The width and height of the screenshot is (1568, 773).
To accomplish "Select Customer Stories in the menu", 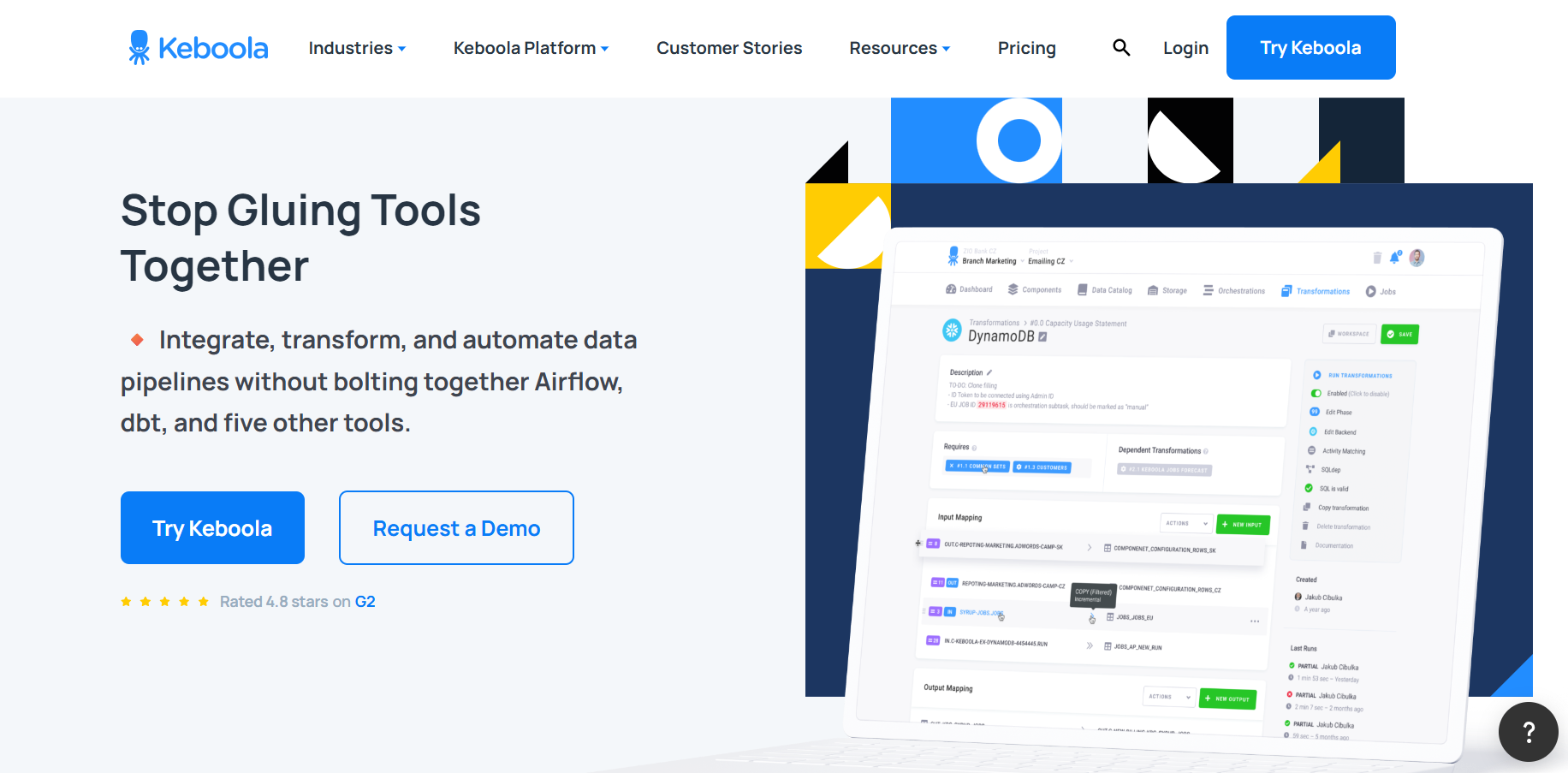I will pos(729,48).
